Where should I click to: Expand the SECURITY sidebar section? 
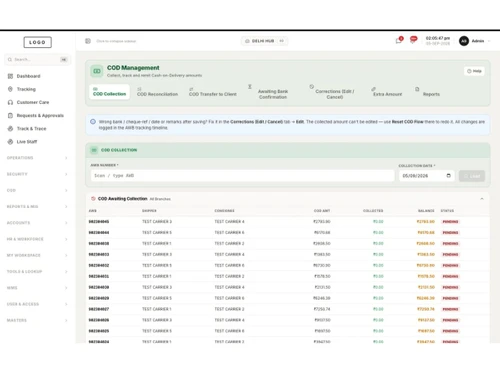click(37, 174)
